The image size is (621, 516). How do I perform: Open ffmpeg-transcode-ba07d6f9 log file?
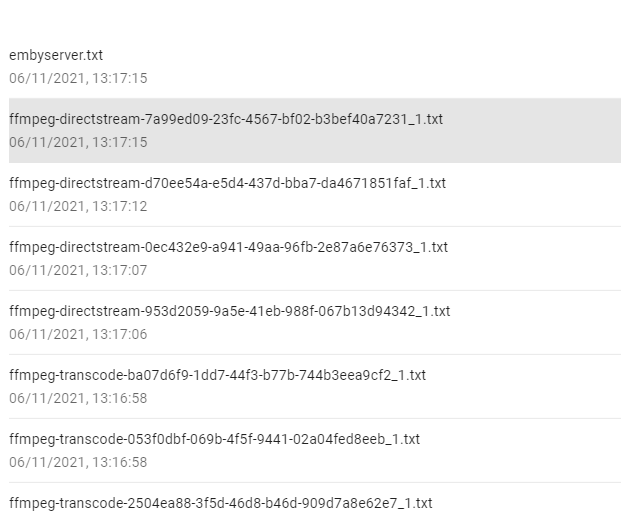[217, 376]
